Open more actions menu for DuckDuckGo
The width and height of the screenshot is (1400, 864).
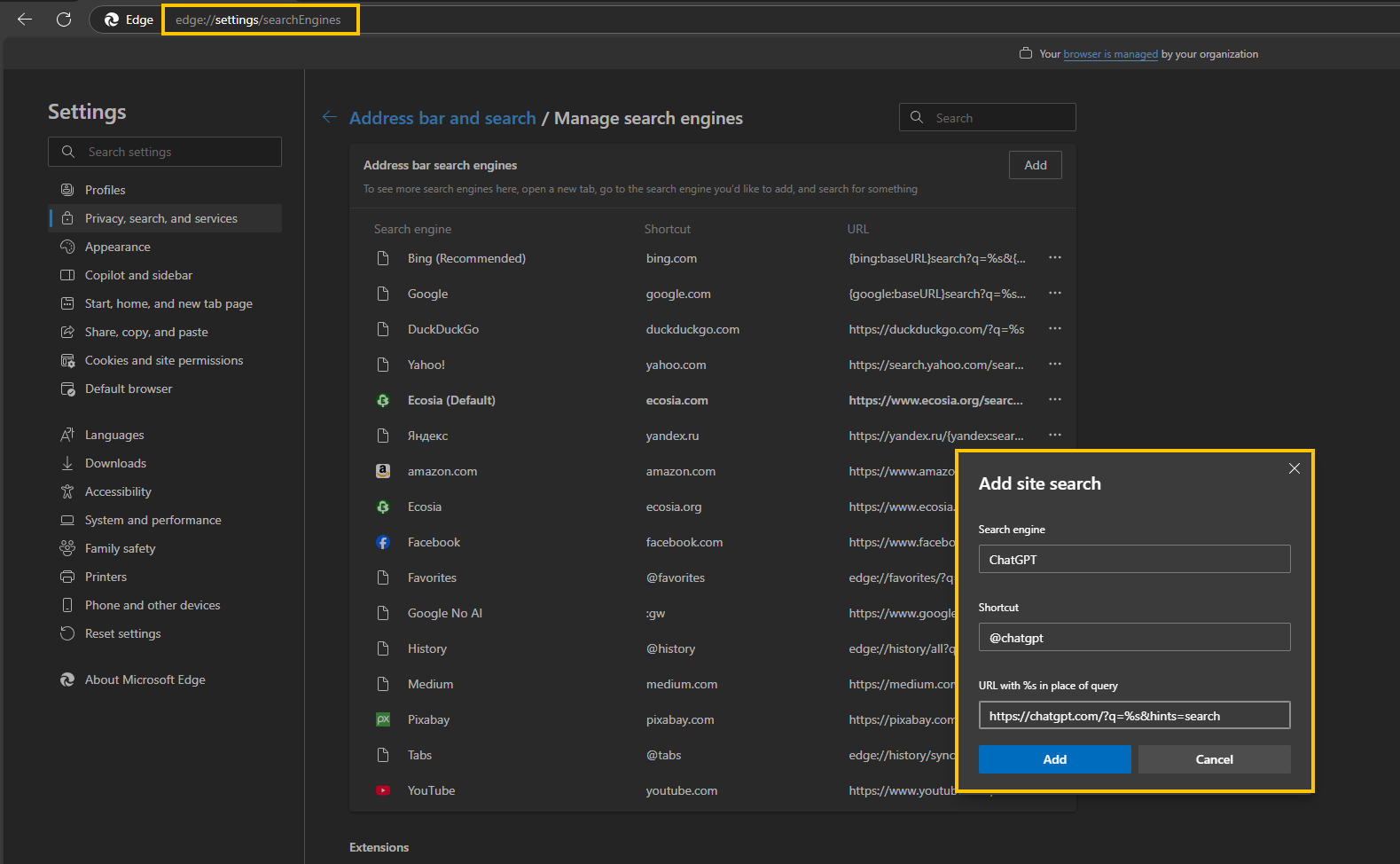(x=1055, y=329)
